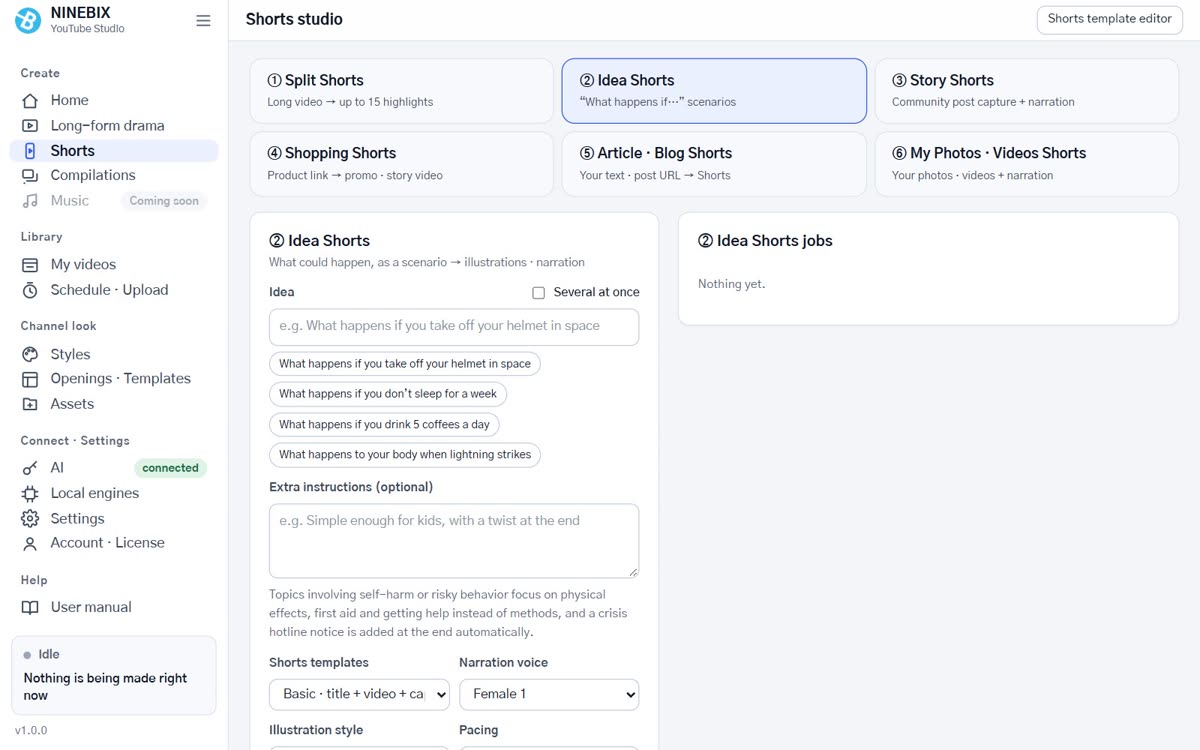1200x750 pixels.
Task: Click the Account · License person icon
Action: [30, 543]
